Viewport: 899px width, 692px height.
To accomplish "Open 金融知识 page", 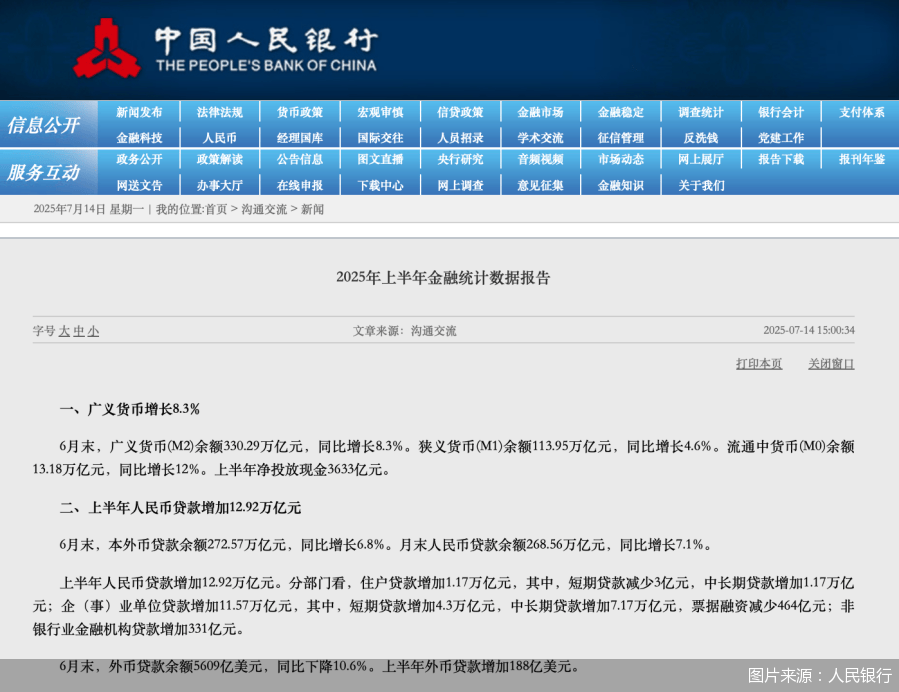I will tap(621, 186).
